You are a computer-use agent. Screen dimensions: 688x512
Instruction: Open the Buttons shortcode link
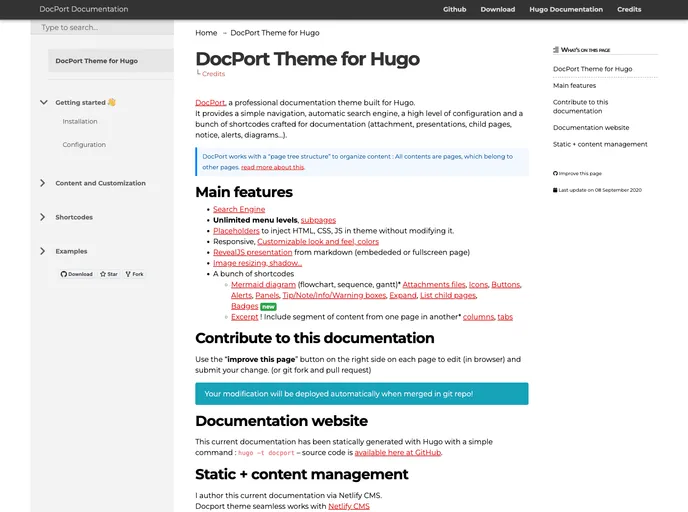point(505,284)
